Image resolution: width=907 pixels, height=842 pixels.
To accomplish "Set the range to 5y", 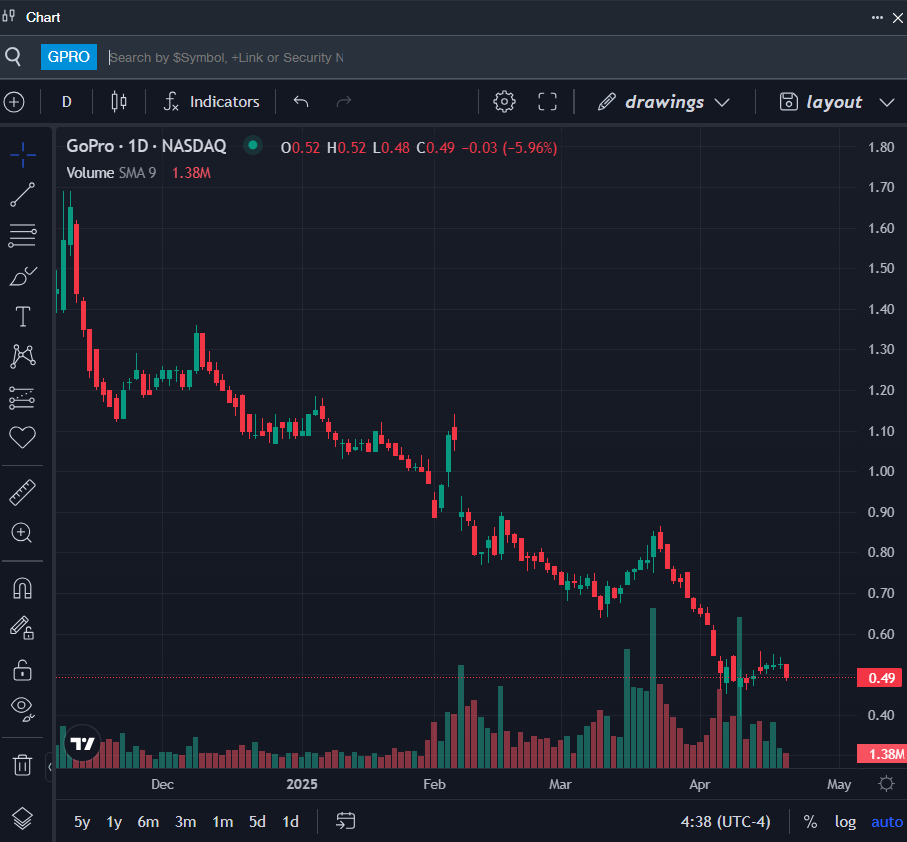I will [x=82, y=822].
